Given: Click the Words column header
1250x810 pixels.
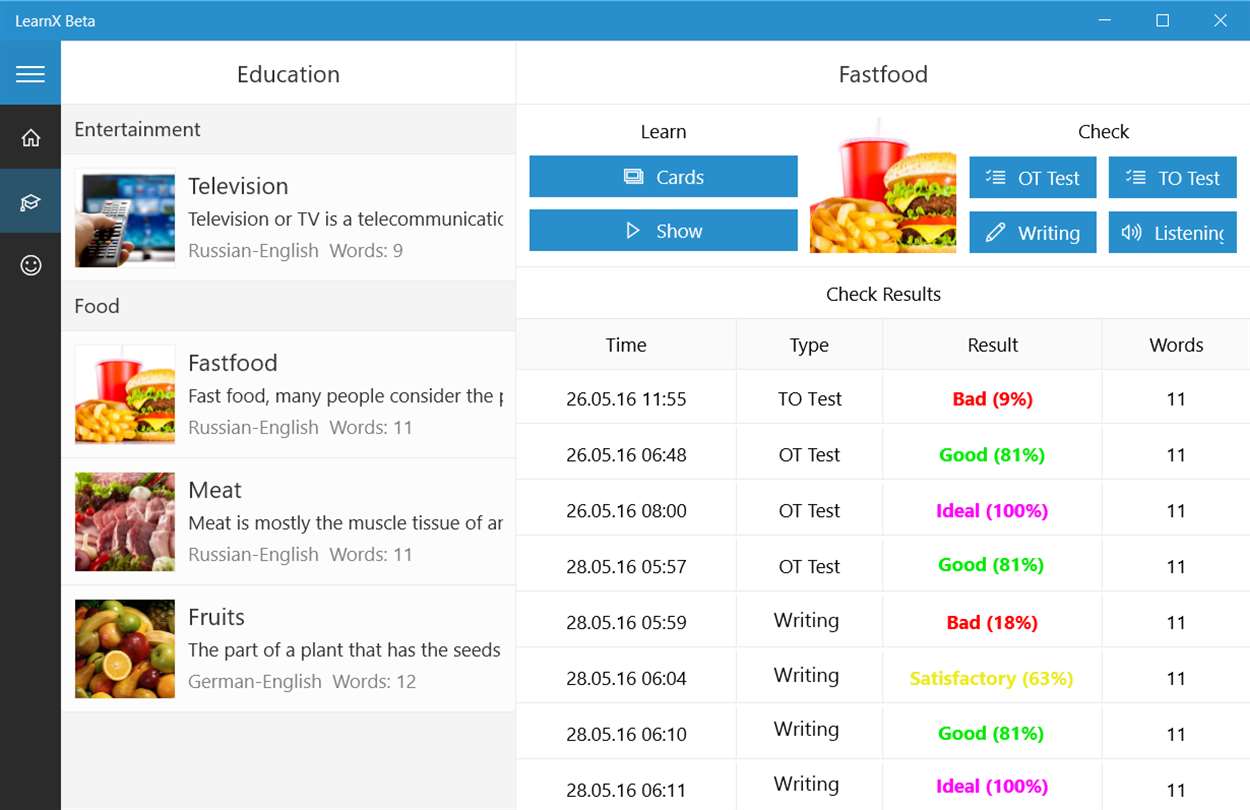Looking at the screenshot, I should pos(1176,345).
